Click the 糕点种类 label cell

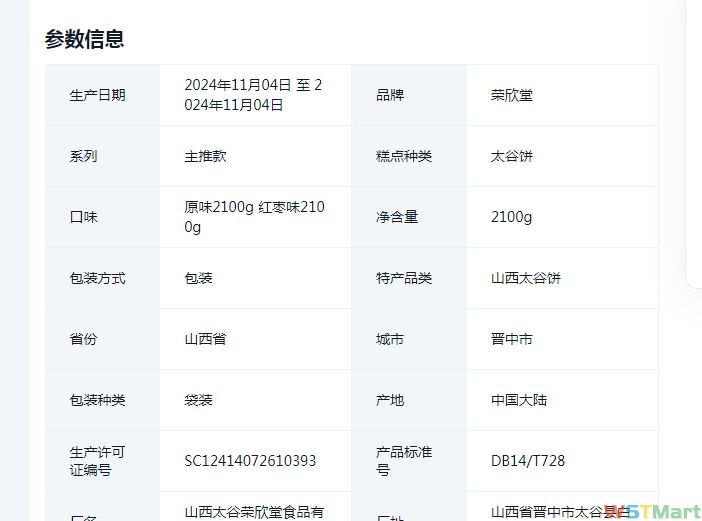click(403, 156)
